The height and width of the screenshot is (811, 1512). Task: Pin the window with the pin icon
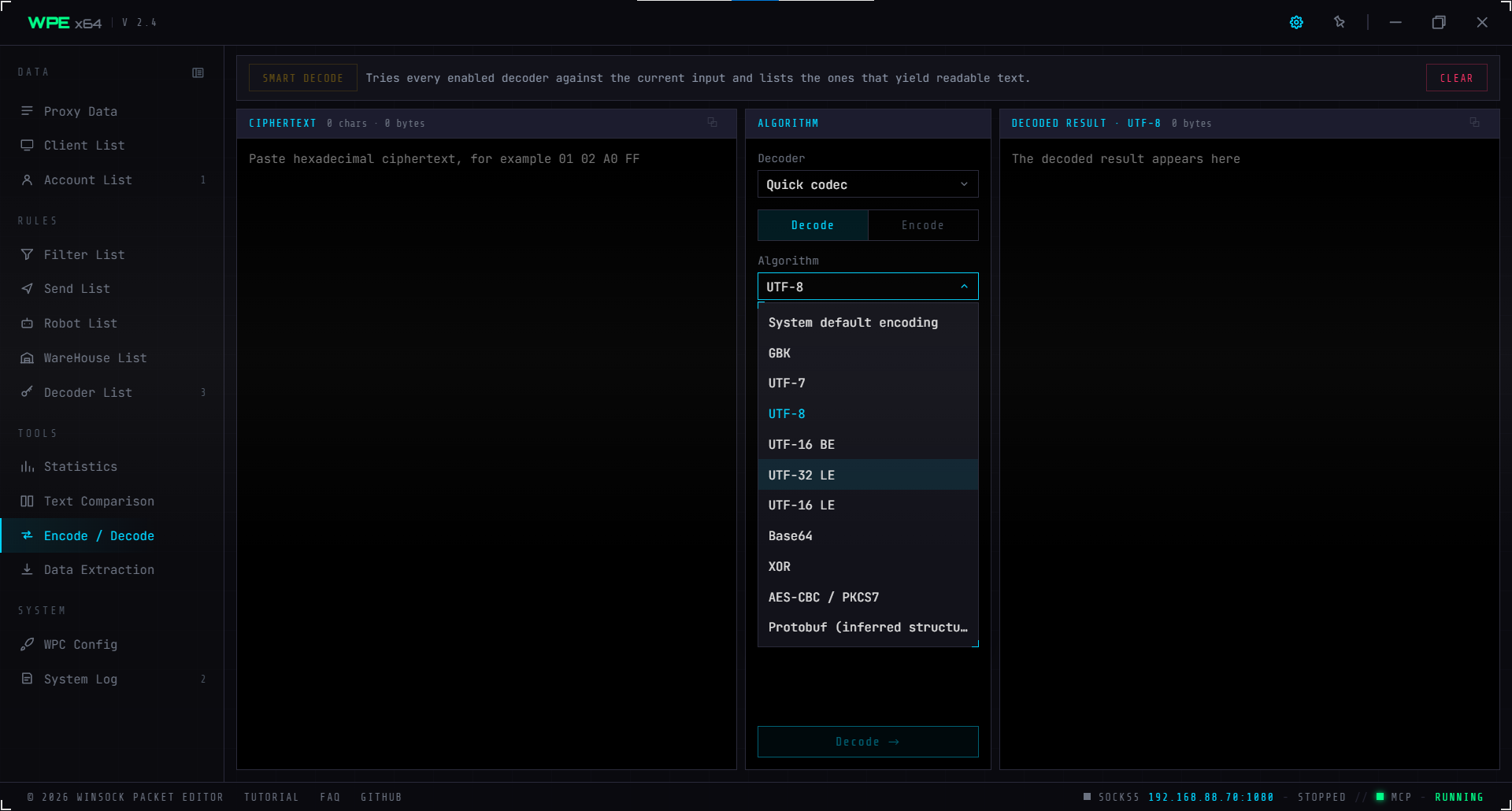click(1339, 22)
